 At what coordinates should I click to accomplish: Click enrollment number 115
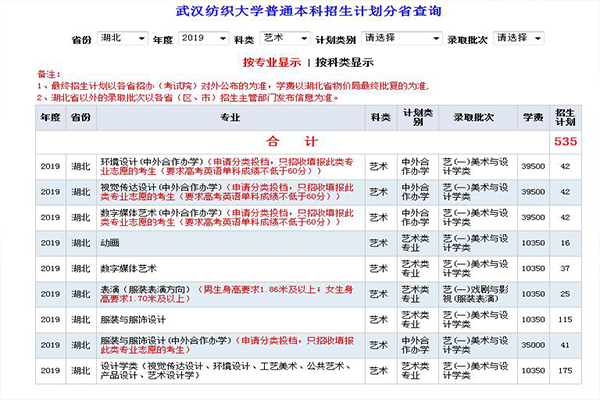pos(565,320)
